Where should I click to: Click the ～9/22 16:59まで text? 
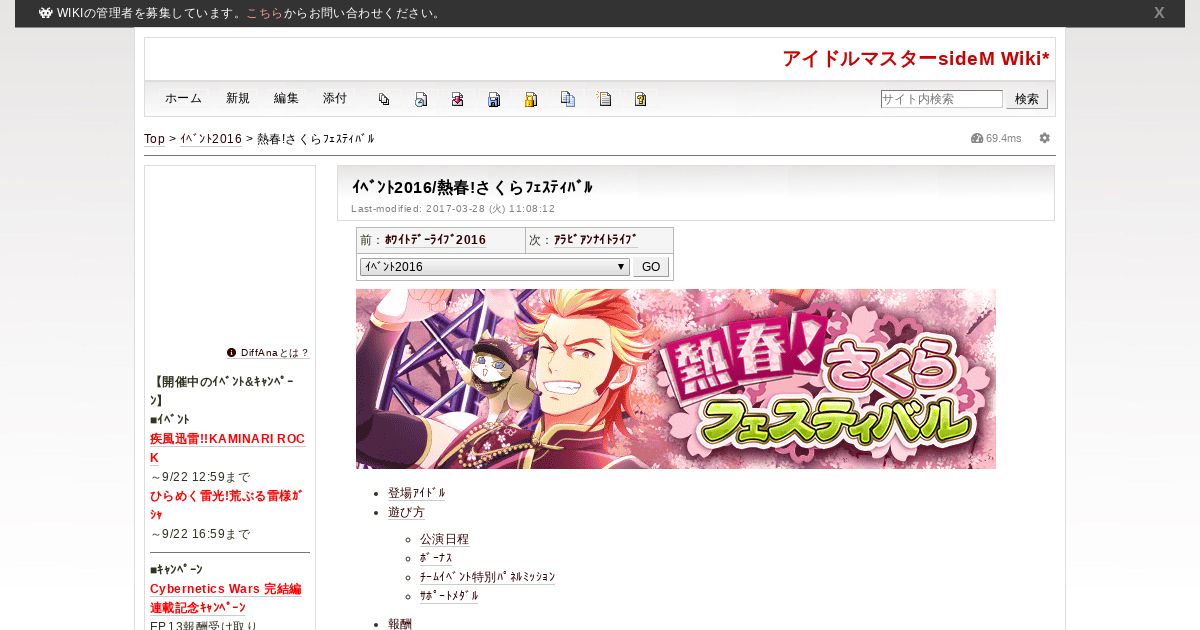click(200, 534)
